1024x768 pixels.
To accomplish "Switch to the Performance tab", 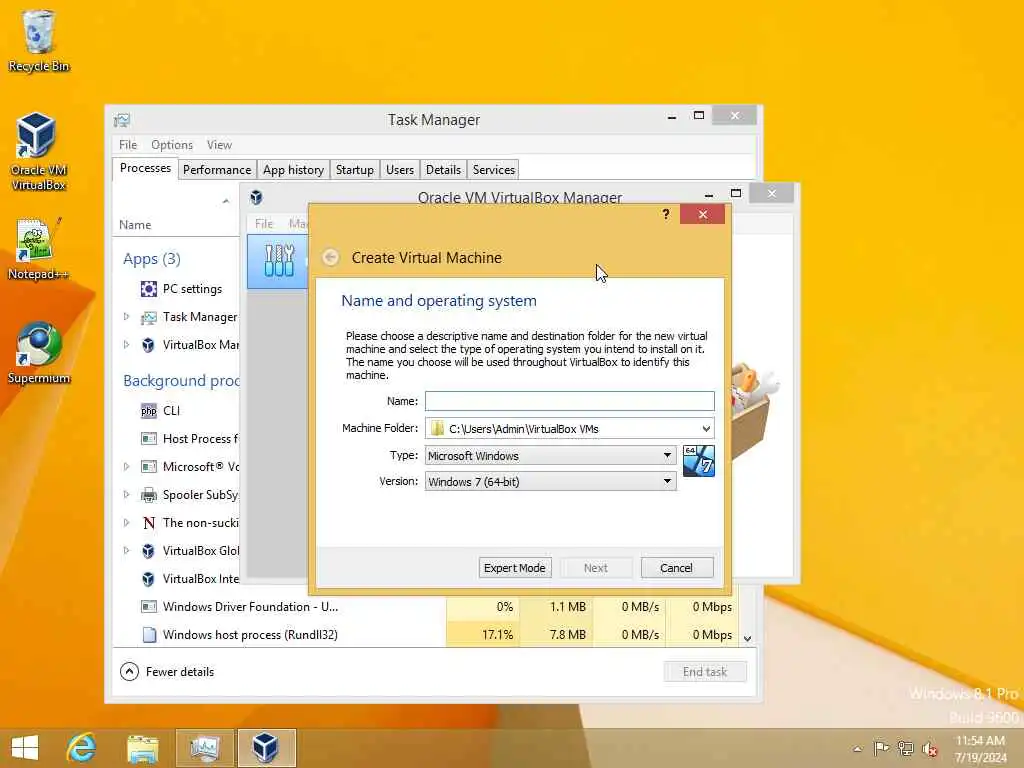I will point(217,170).
